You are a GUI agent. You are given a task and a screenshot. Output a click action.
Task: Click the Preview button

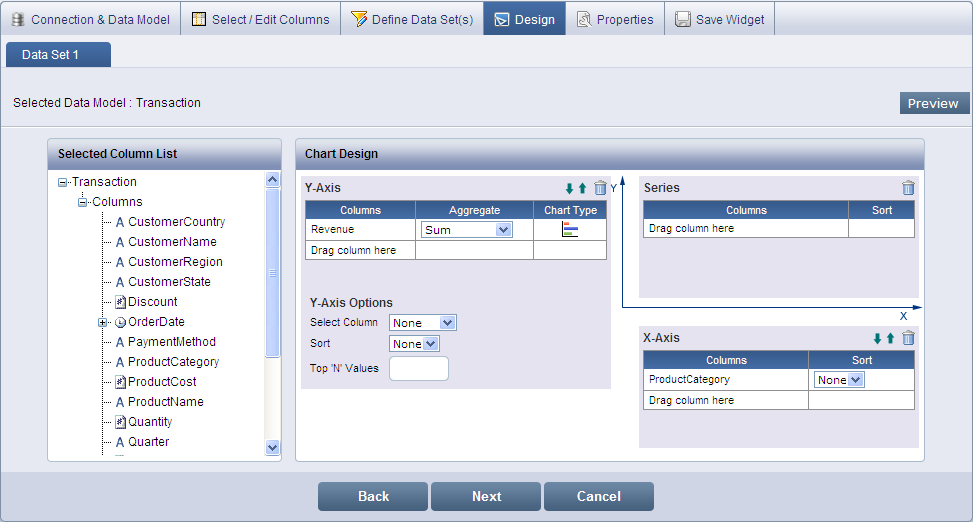(933, 103)
